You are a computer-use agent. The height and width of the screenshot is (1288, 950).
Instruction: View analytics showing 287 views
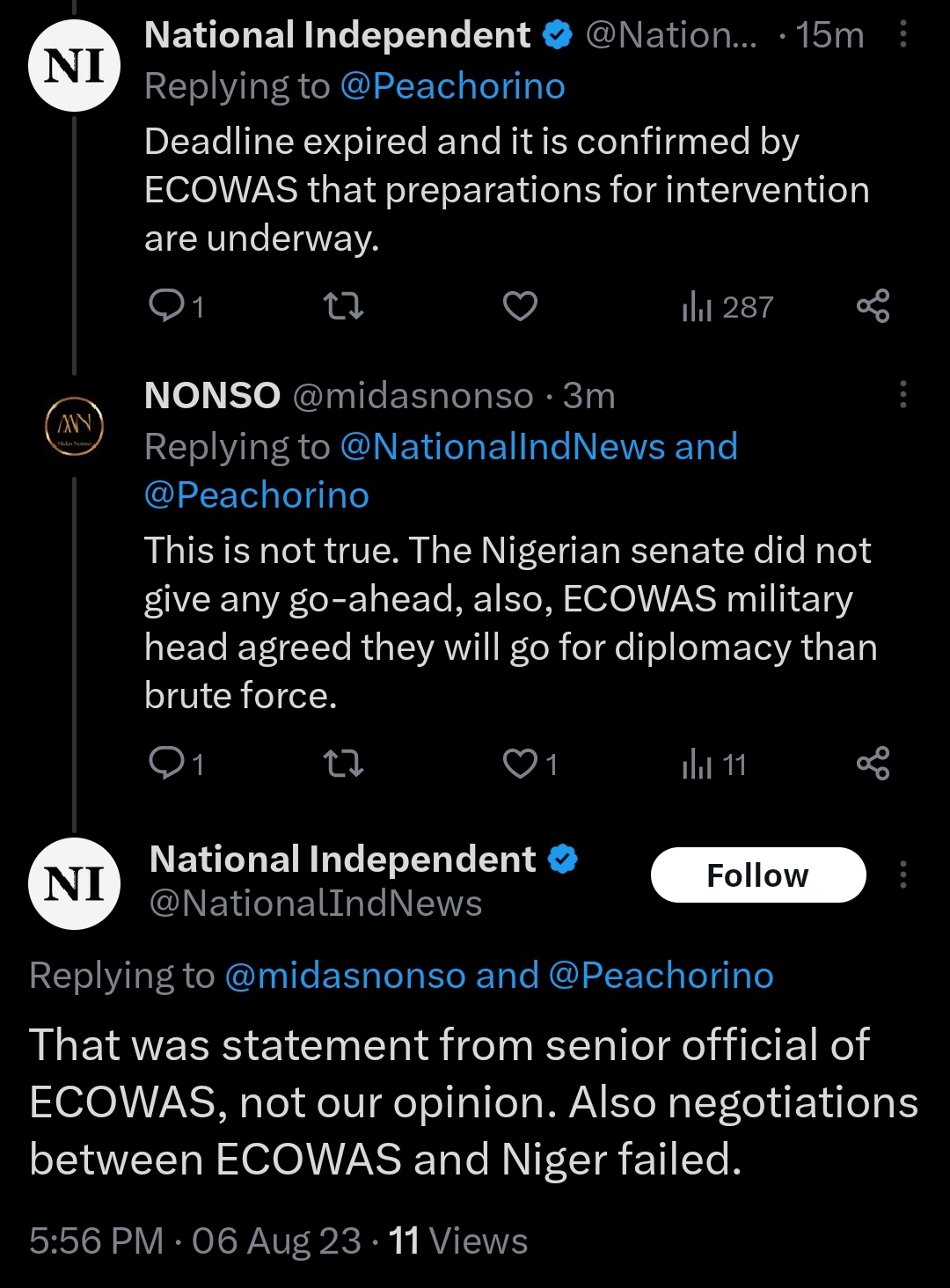[x=727, y=307]
